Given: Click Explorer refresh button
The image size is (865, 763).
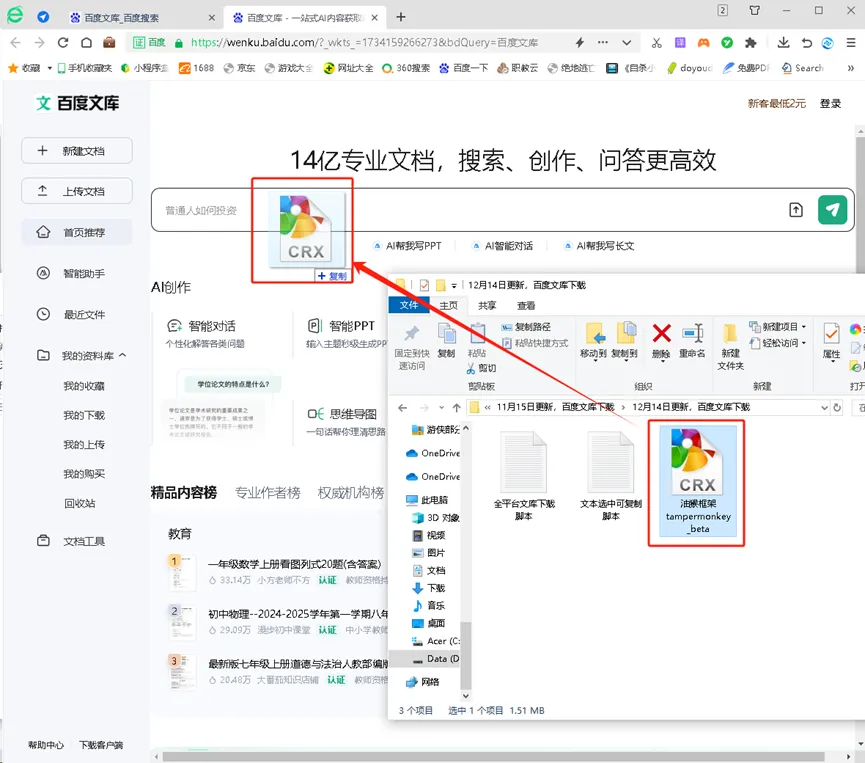Looking at the screenshot, I should click(837, 408).
